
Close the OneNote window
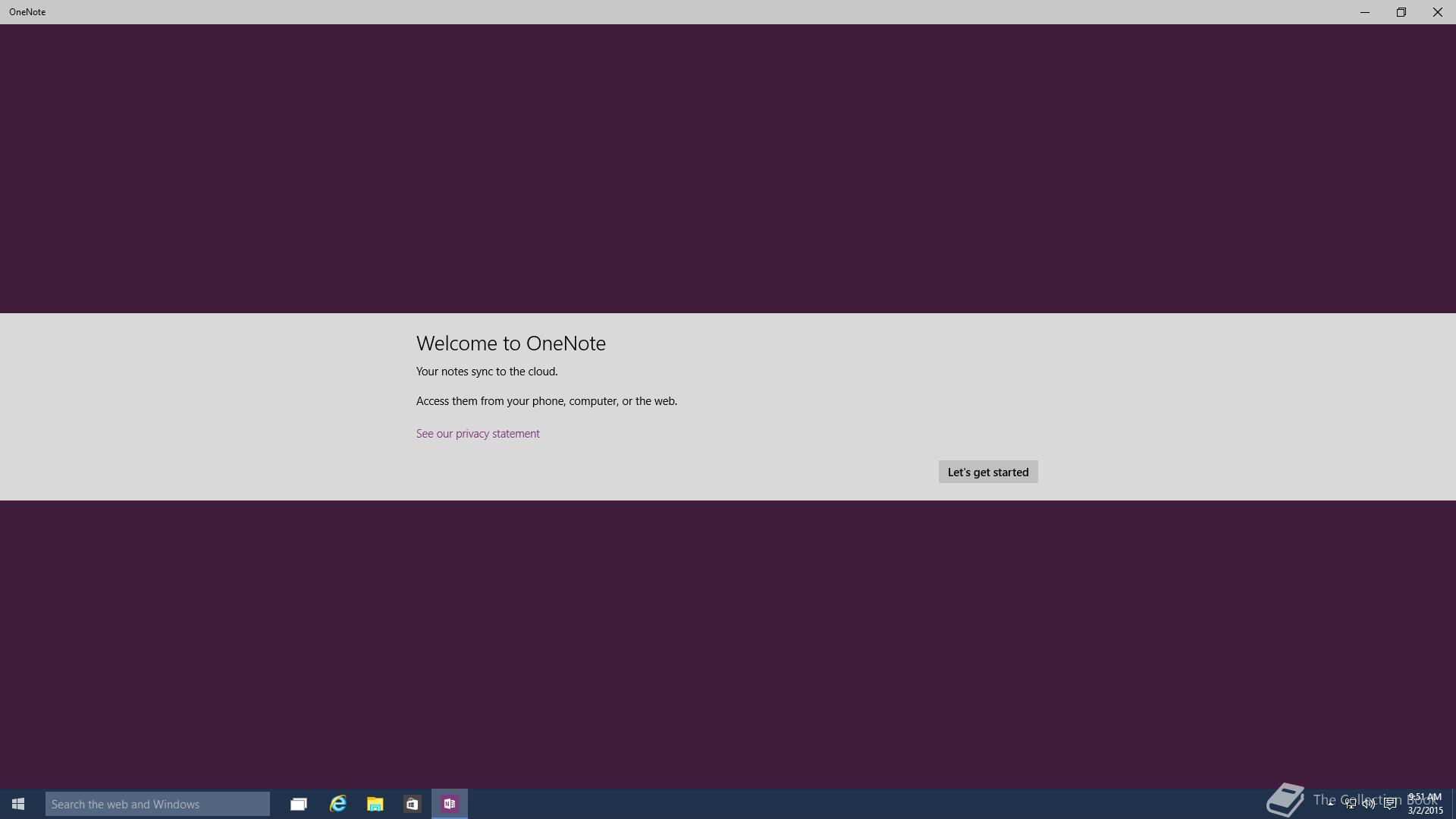[x=1438, y=12]
